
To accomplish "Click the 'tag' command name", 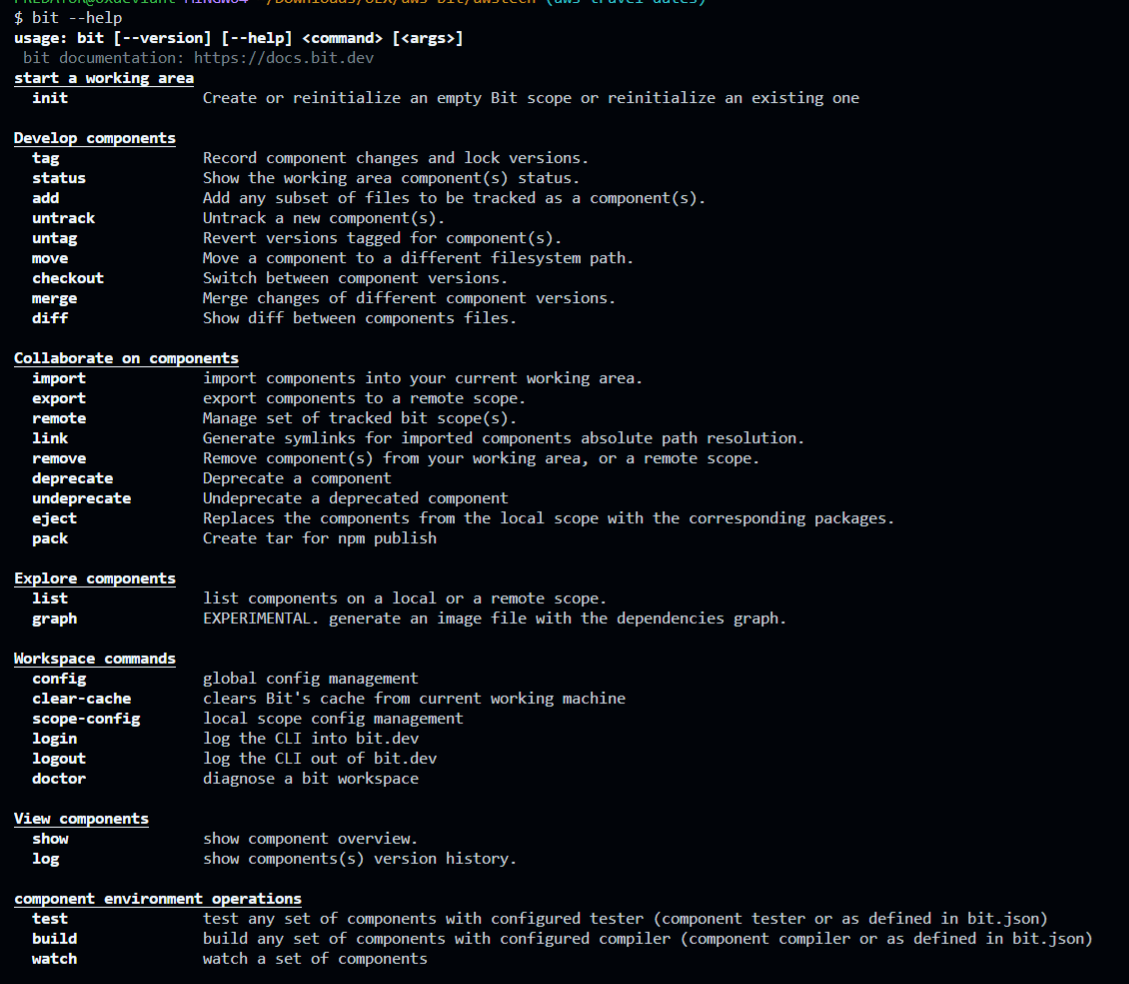I will 45,158.
